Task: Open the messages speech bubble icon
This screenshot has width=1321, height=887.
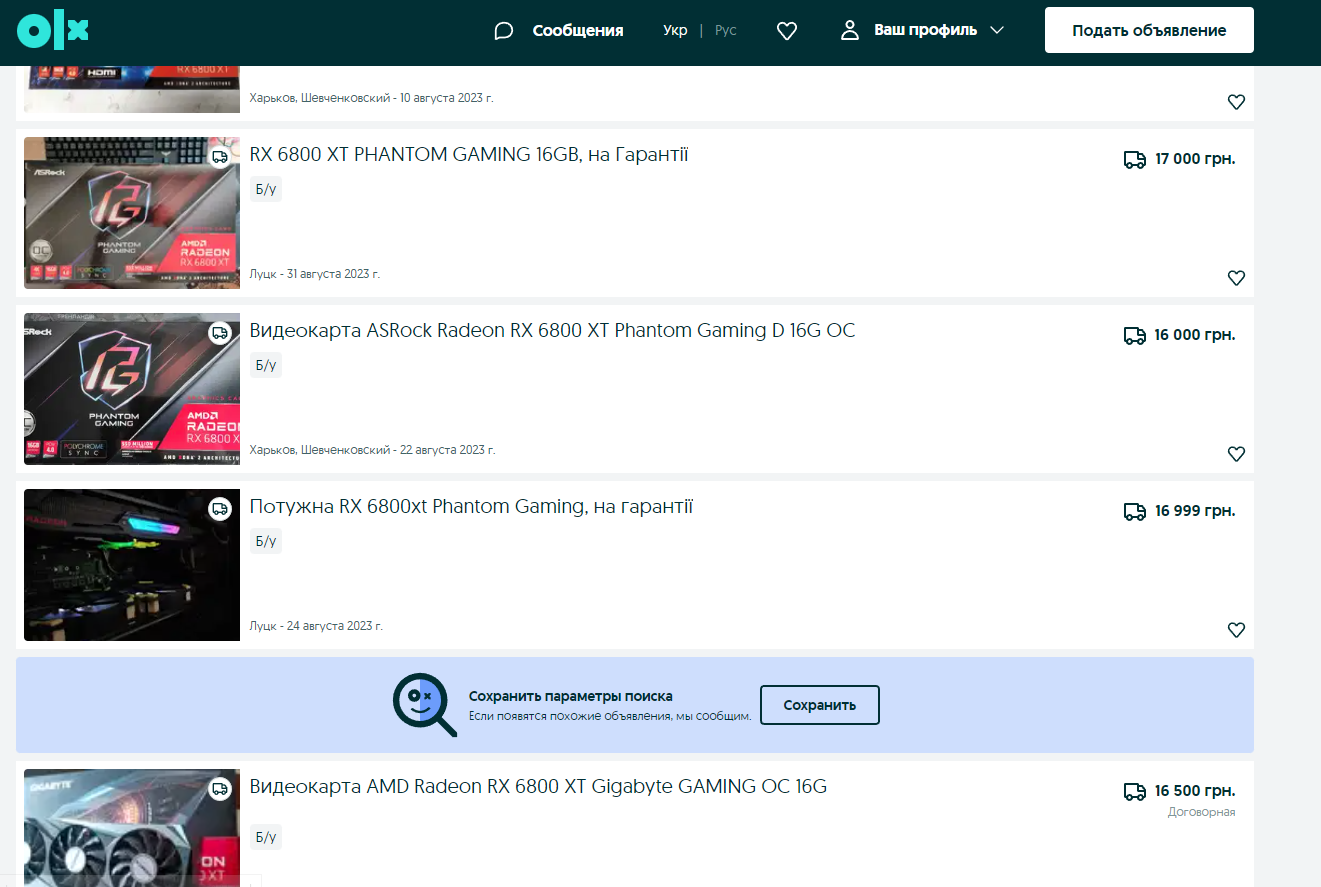Action: tap(504, 31)
